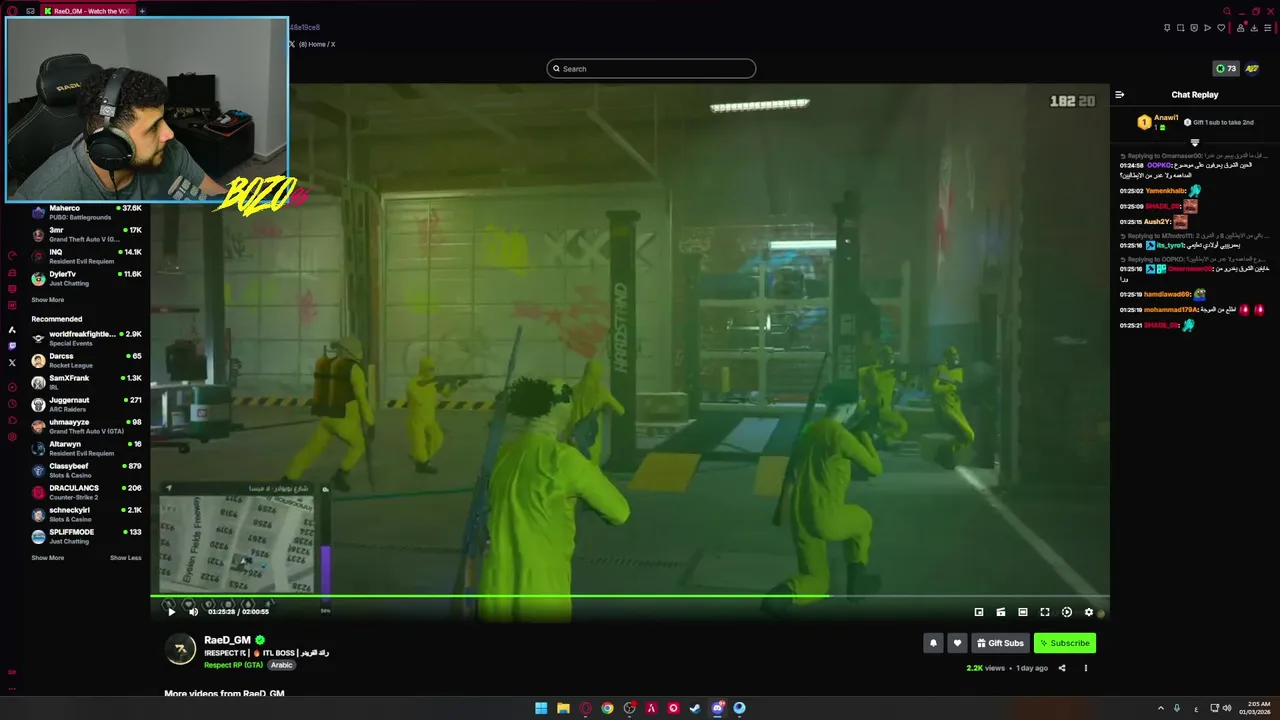This screenshot has height=720, width=1280.
Task: Select the Arabic language tag
Action: (282, 665)
